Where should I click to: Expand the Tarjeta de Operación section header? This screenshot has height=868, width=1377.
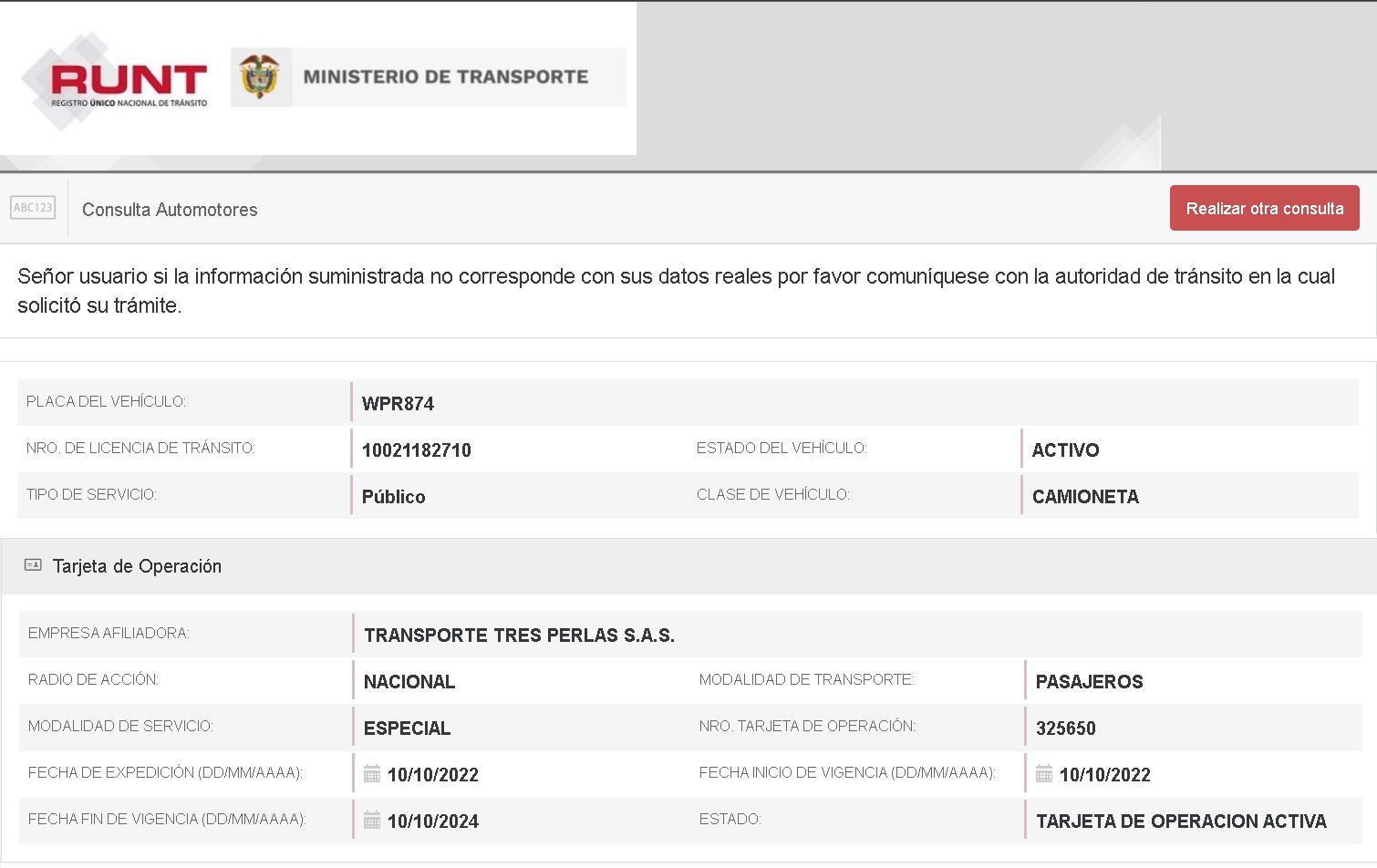click(137, 566)
